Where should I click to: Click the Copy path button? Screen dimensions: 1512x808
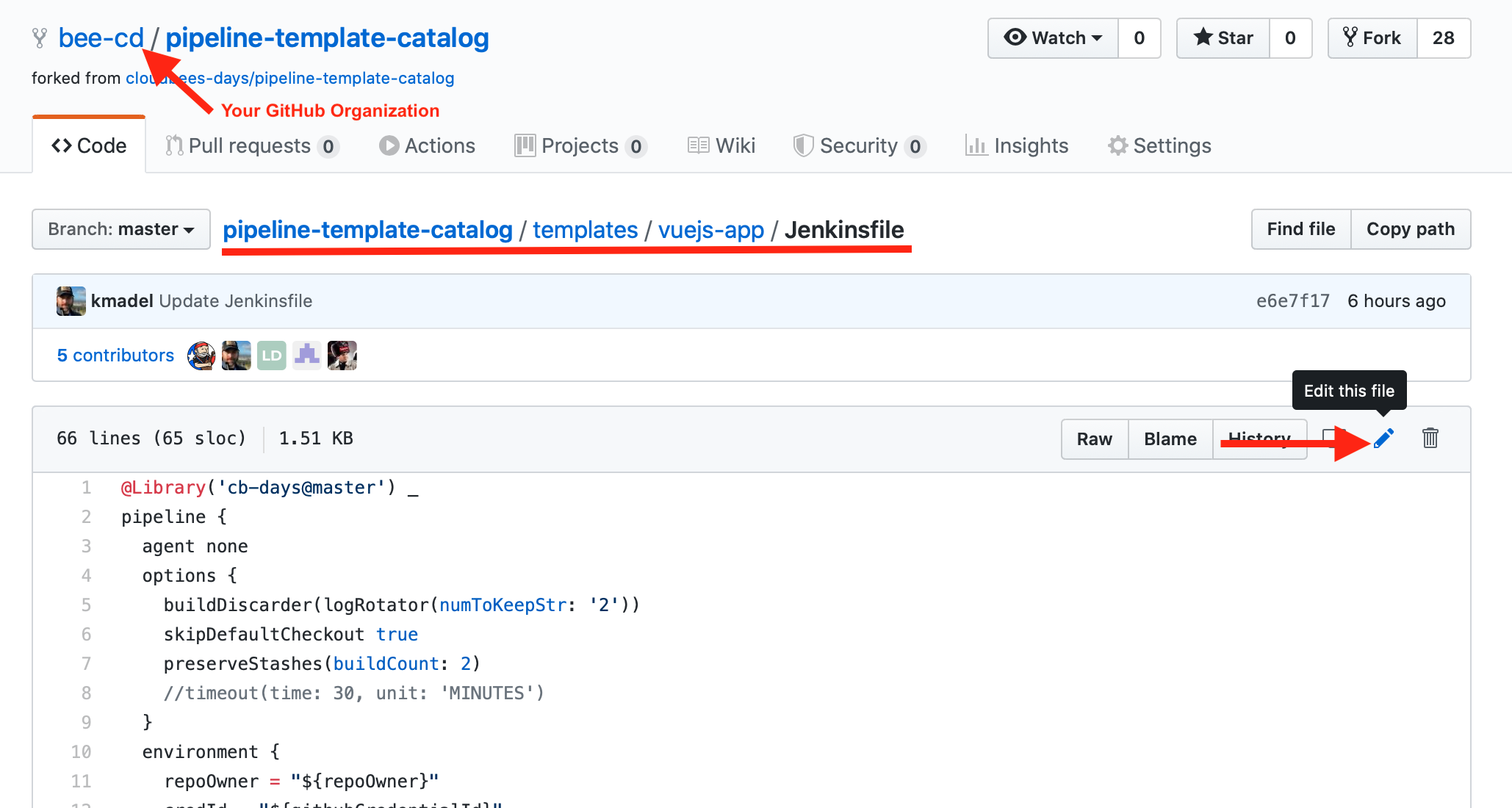(1411, 229)
